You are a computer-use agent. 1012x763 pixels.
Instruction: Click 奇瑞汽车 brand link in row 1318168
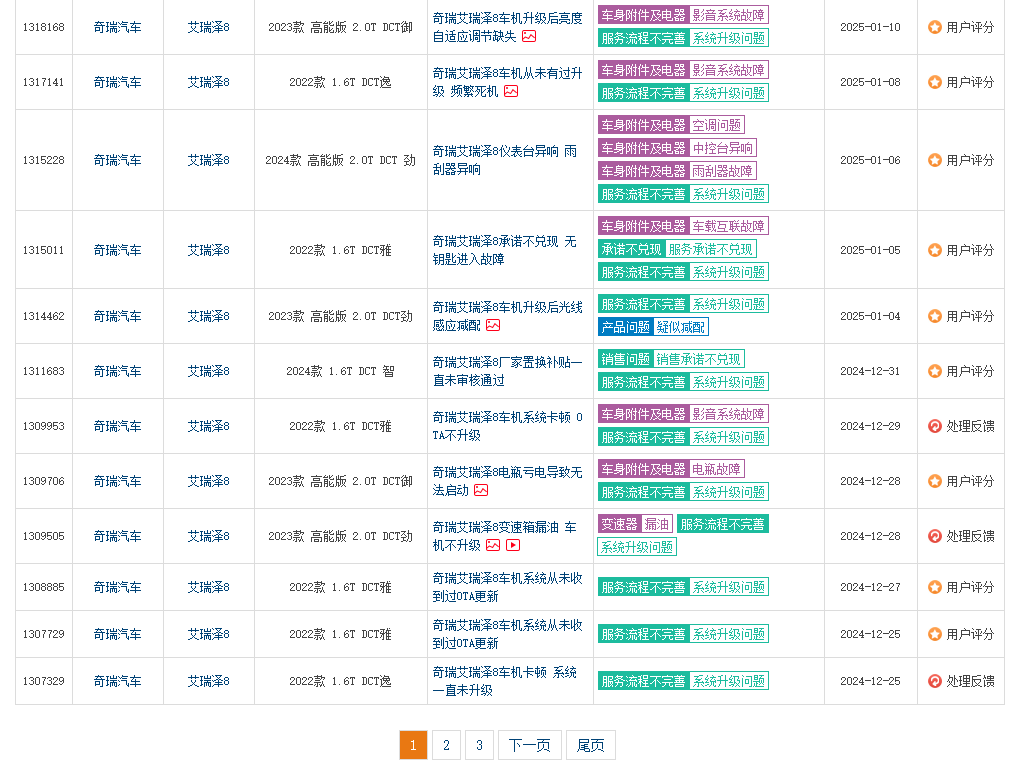click(x=117, y=27)
